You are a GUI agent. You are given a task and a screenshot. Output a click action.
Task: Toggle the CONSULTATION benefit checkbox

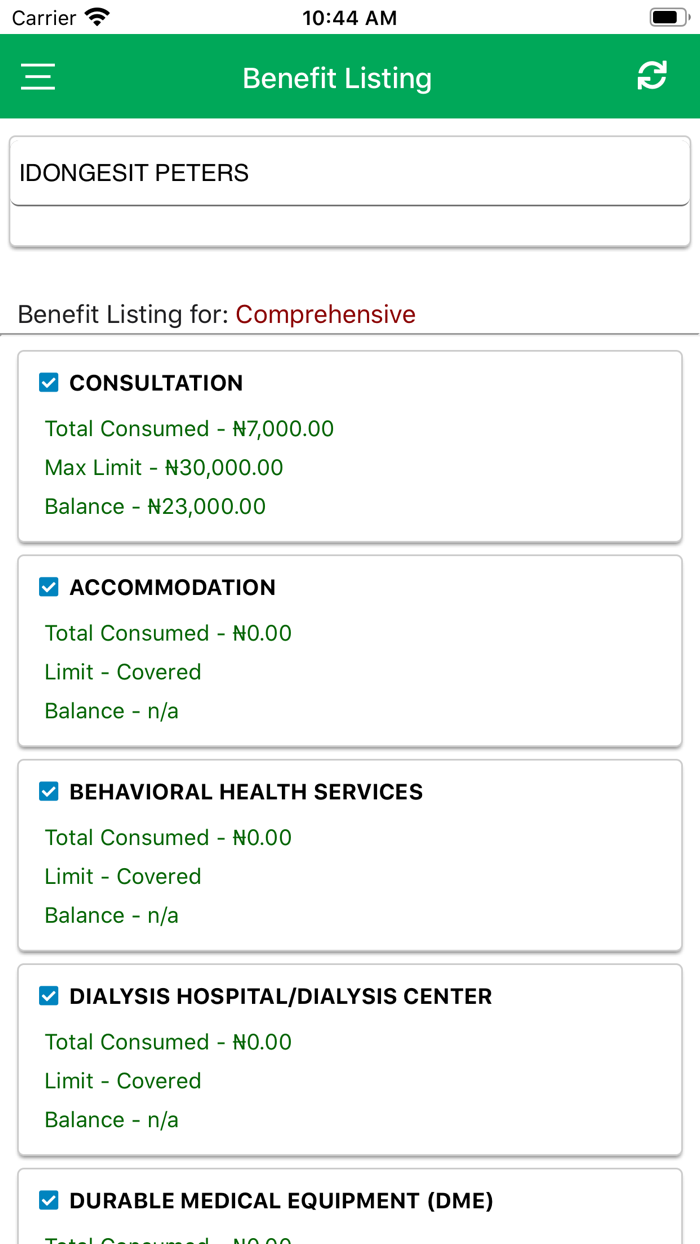48,381
